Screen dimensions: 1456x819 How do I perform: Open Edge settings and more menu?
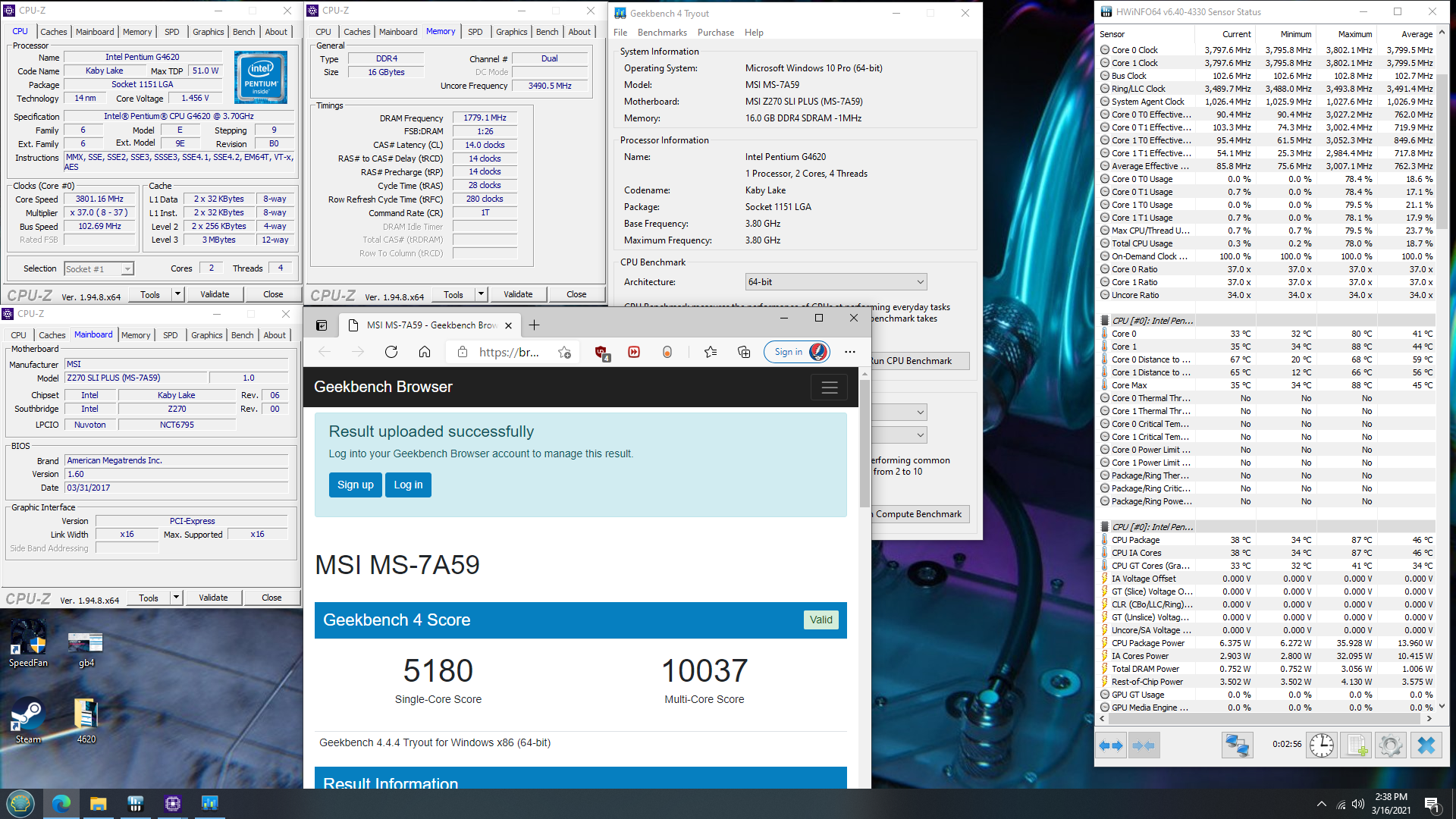click(850, 352)
